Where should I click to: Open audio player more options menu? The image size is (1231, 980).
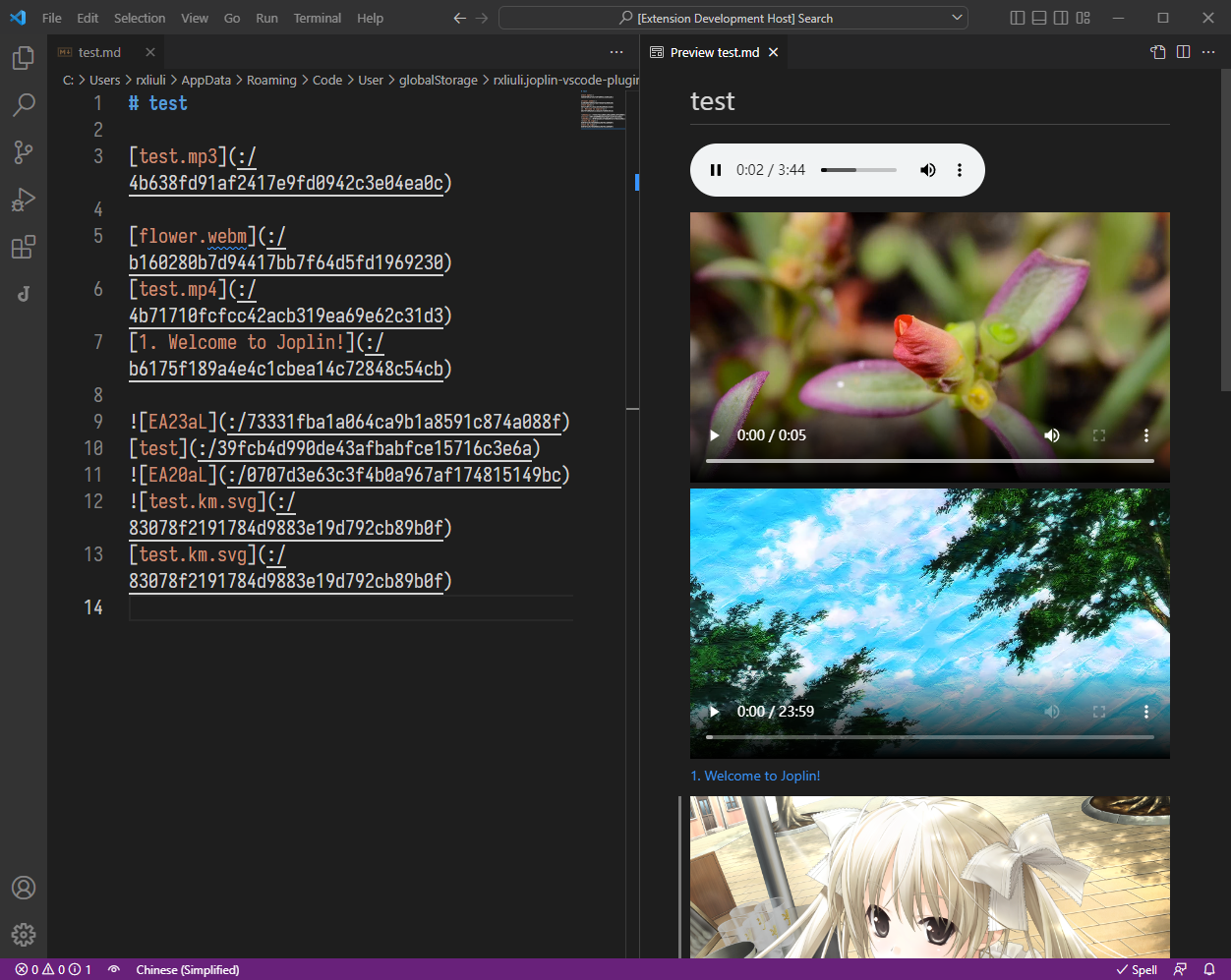pyautogui.click(x=960, y=170)
